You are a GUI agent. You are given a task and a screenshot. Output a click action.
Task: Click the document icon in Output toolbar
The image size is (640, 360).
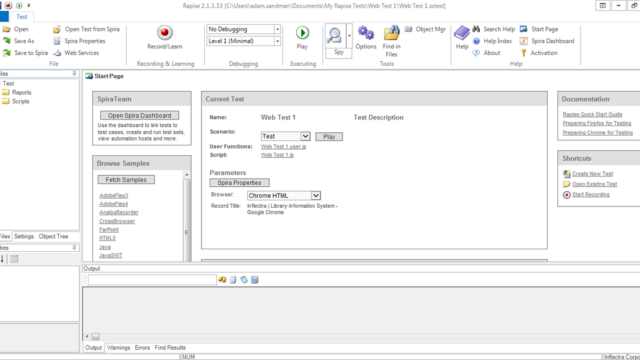coord(233,280)
